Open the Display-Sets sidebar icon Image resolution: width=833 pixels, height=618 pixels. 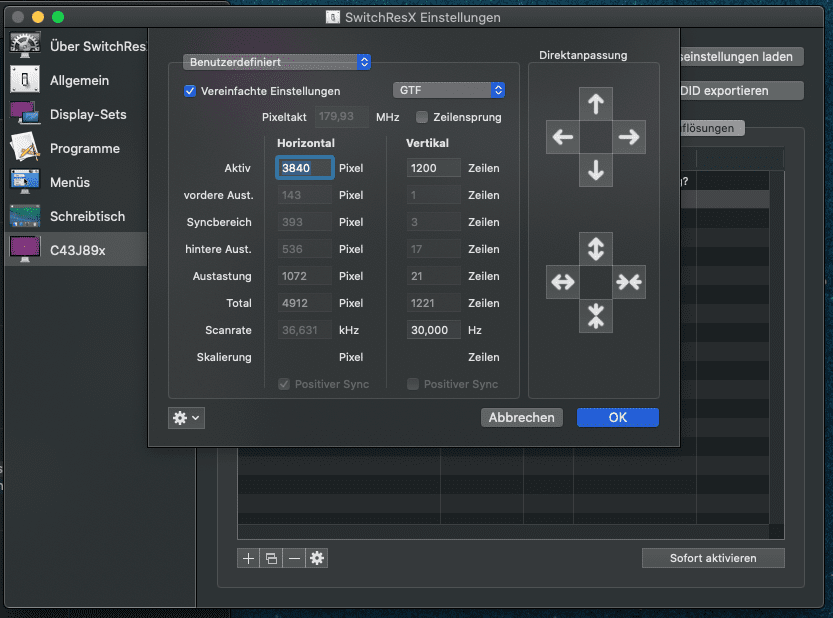coord(24,114)
